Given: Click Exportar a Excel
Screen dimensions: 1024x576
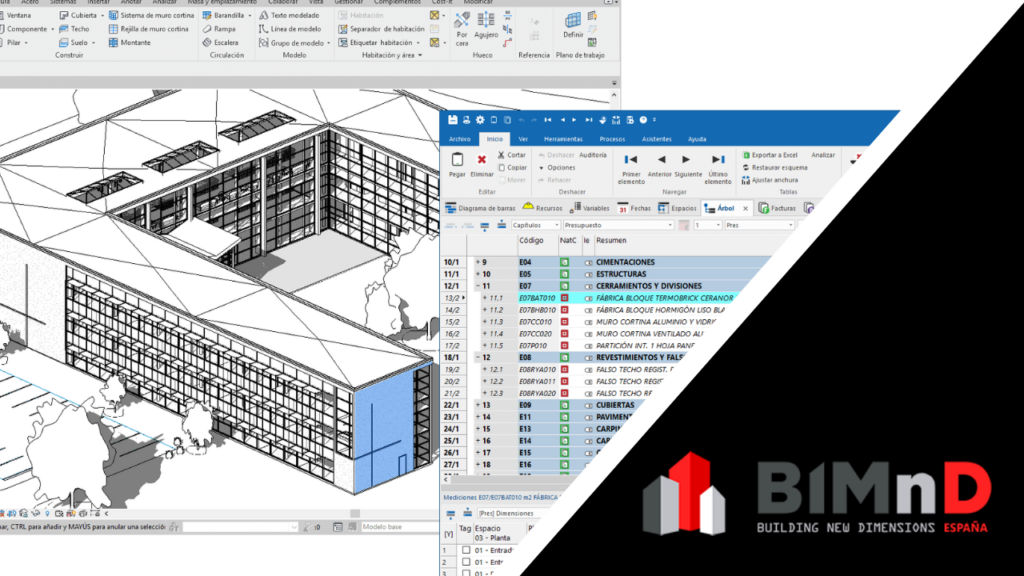Looking at the screenshot, I should 772,155.
